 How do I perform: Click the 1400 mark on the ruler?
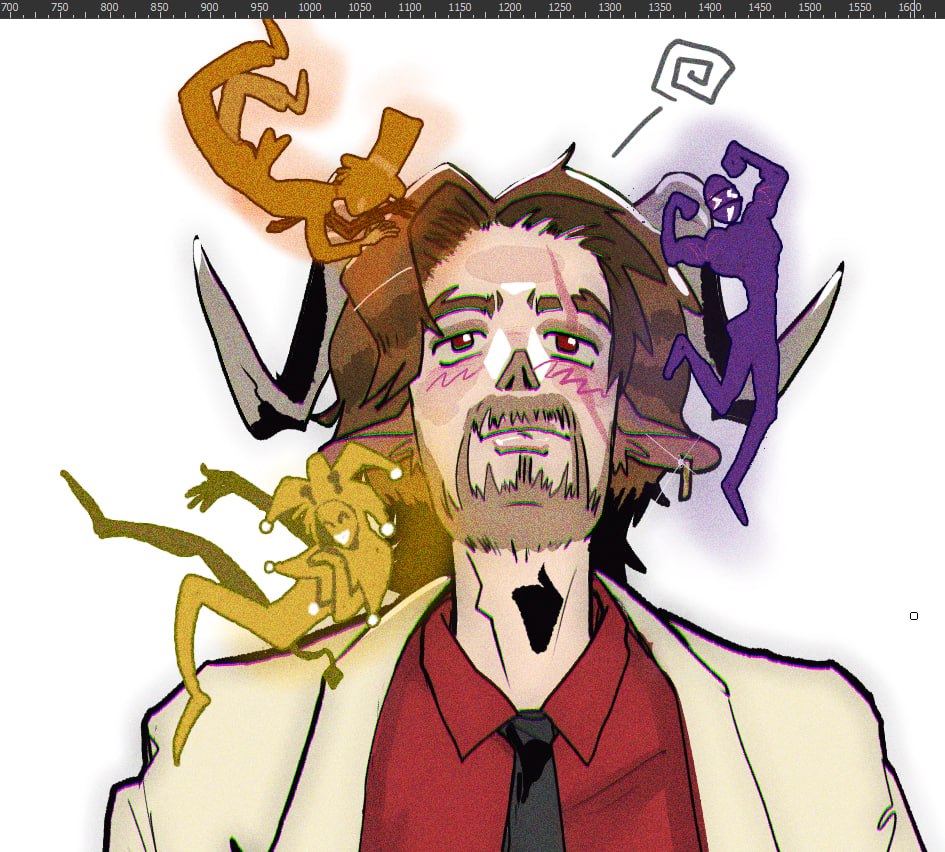(x=709, y=7)
